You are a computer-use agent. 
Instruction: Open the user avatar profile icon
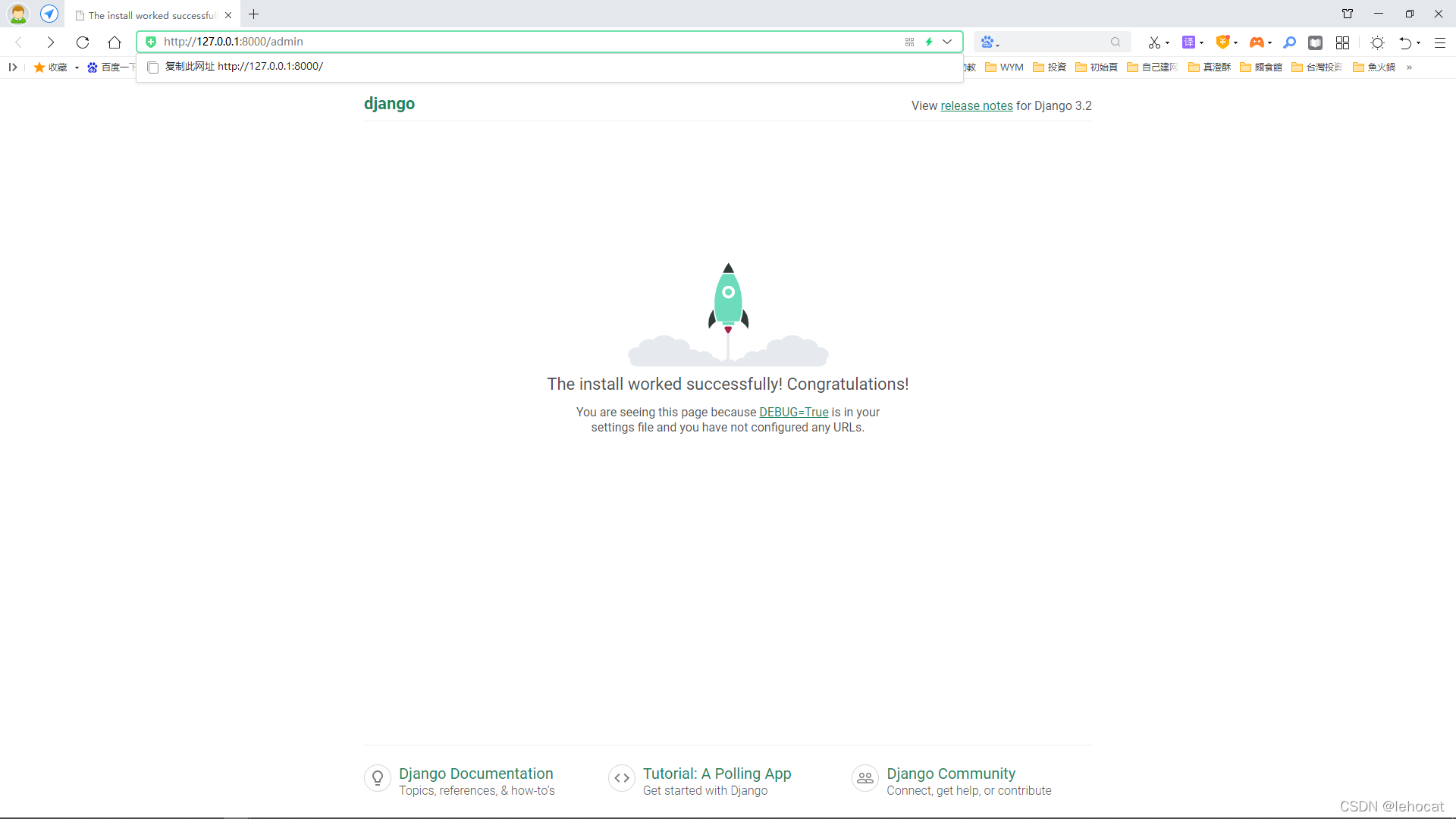pos(18,14)
